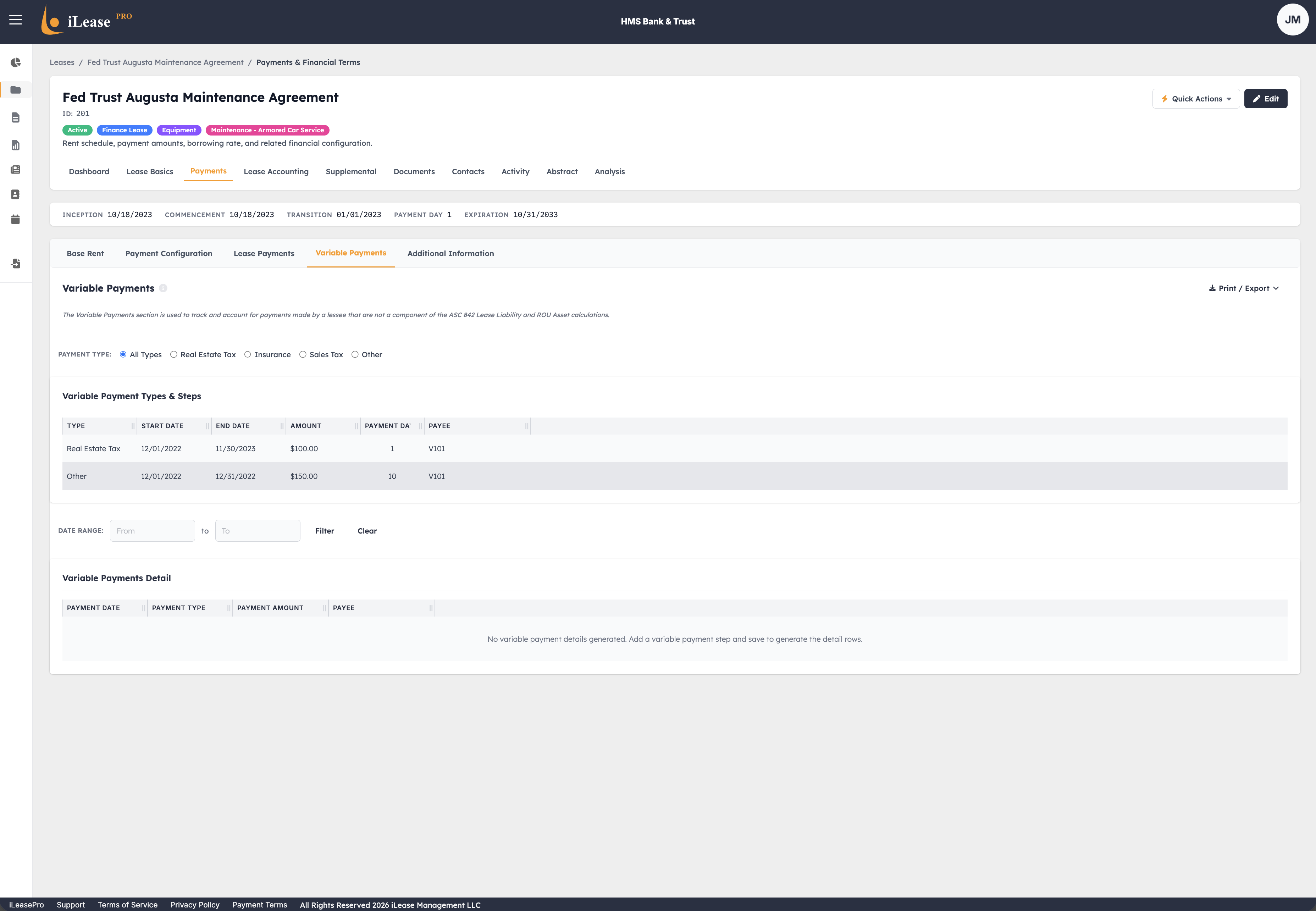
Task: Open the Print / Export dropdown
Action: pos(1244,288)
